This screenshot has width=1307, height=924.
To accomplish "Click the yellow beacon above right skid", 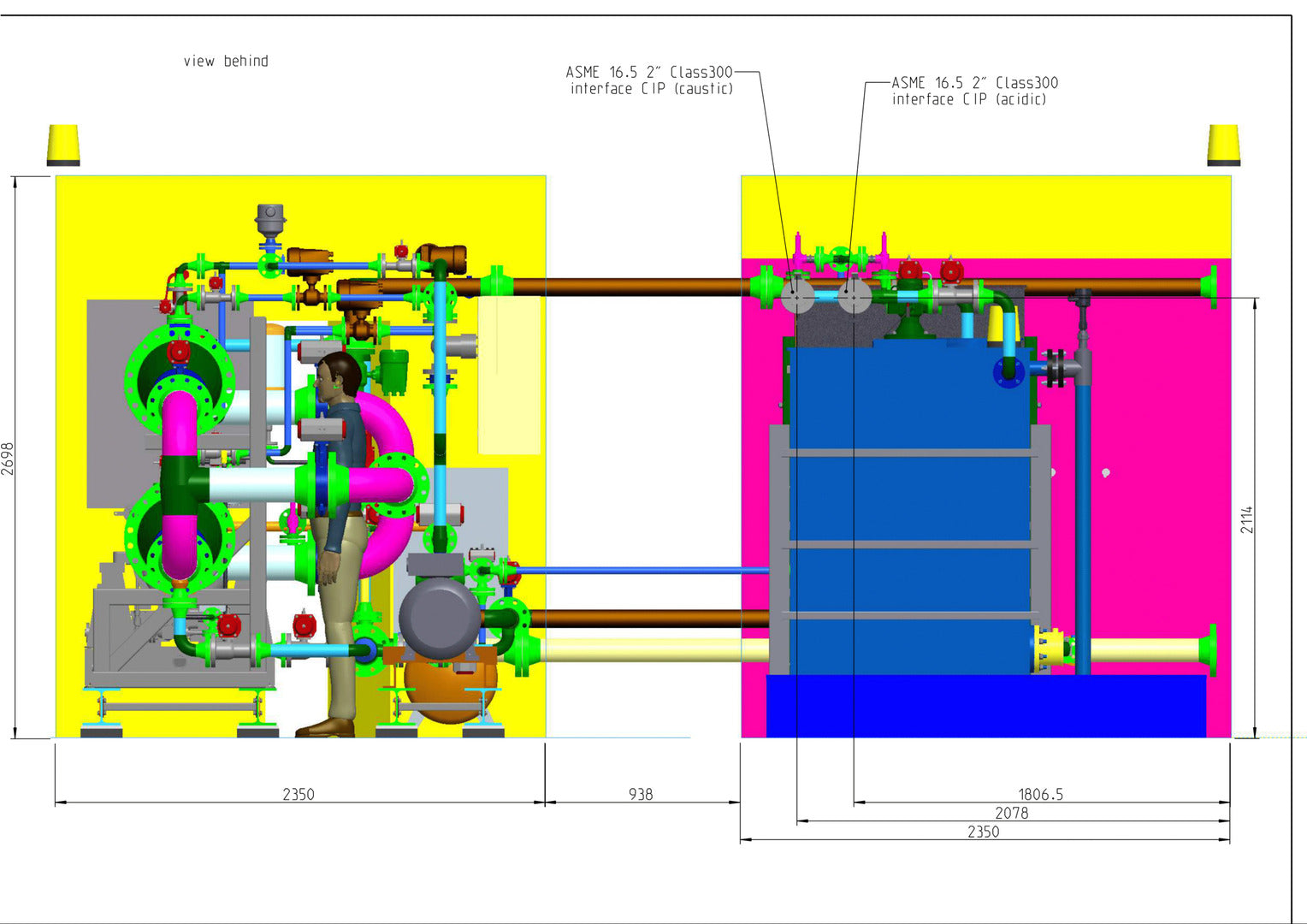I will click(1223, 145).
